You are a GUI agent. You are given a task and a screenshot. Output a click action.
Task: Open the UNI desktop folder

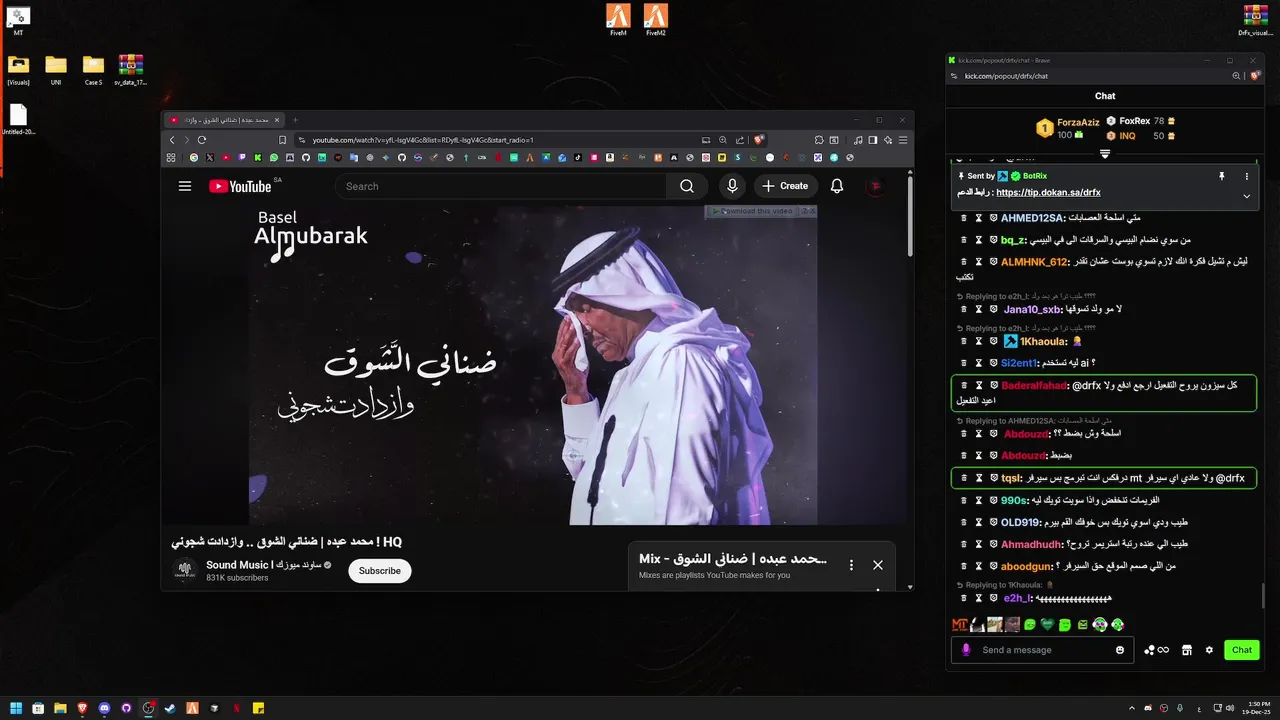point(56,70)
